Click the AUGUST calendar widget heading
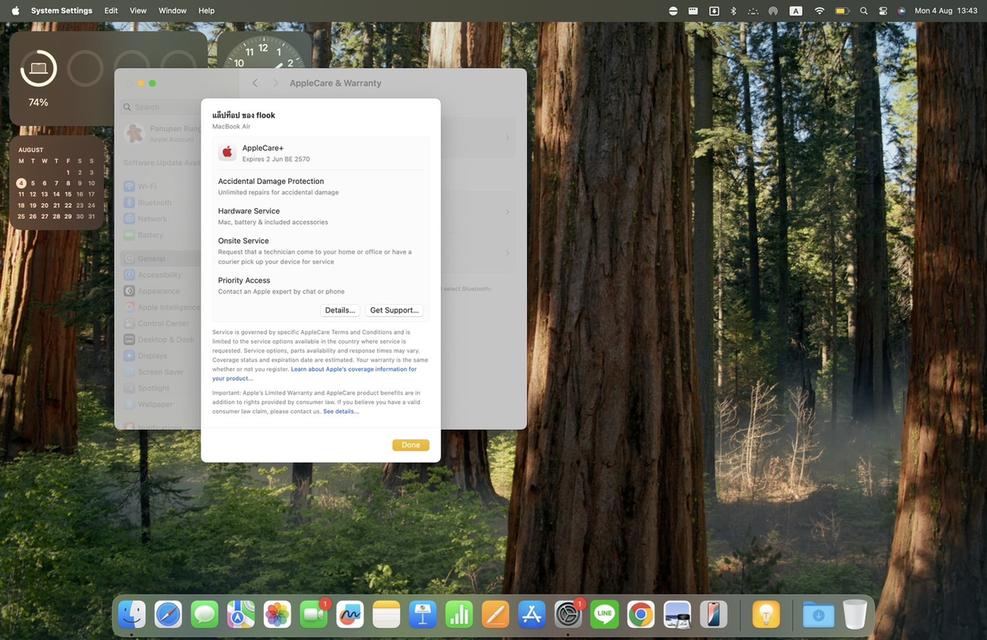The image size is (987, 640). coord(30,150)
